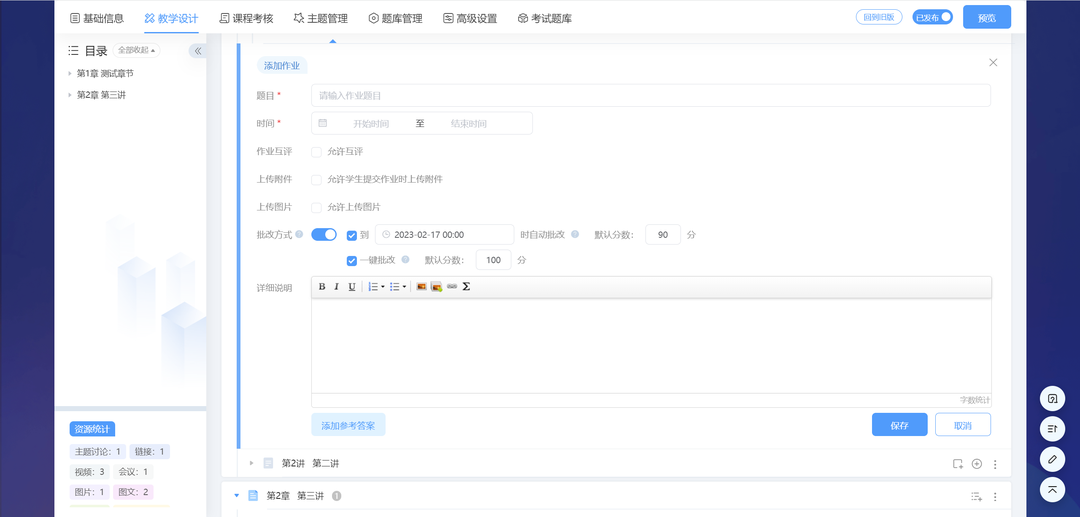Viewport: 1080px width, 517px height.
Task: Open the 高级设置 tab
Action: pyautogui.click(x=470, y=19)
